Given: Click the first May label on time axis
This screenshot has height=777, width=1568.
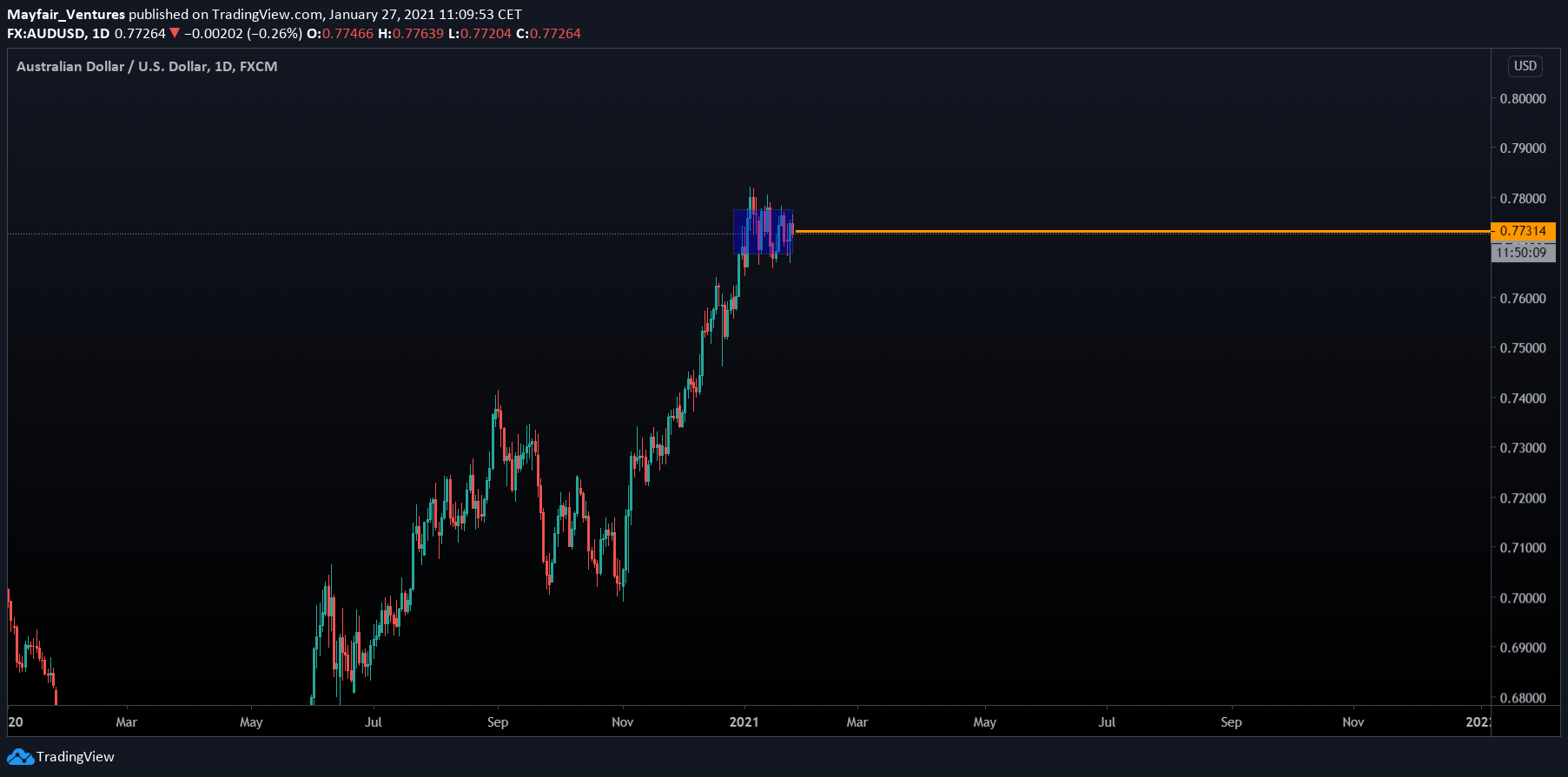Looking at the screenshot, I should 251,722.
